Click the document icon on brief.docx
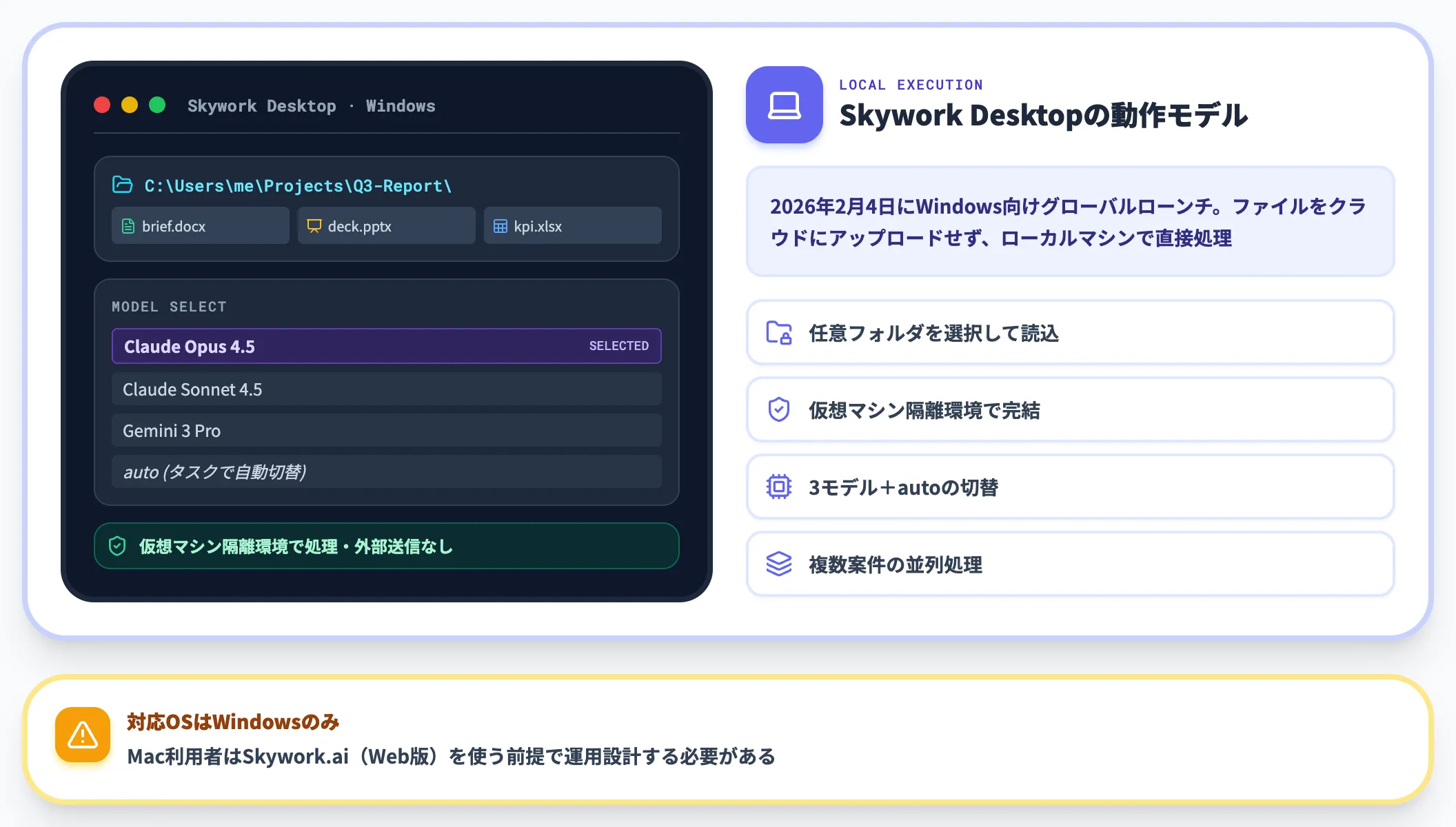The image size is (1456, 827). point(128,226)
